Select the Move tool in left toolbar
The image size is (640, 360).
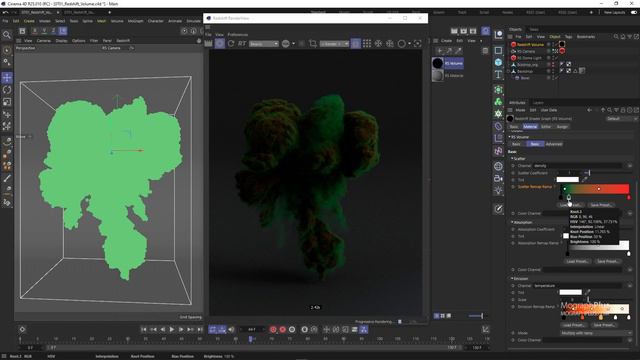[7, 78]
